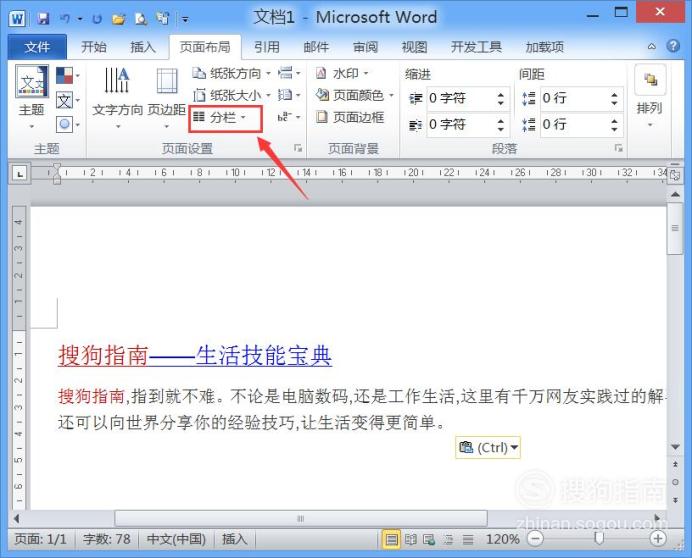Open the 页面颜色 page color dropdown
The width and height of the screenshot is (692, 558).
point(354,95)
